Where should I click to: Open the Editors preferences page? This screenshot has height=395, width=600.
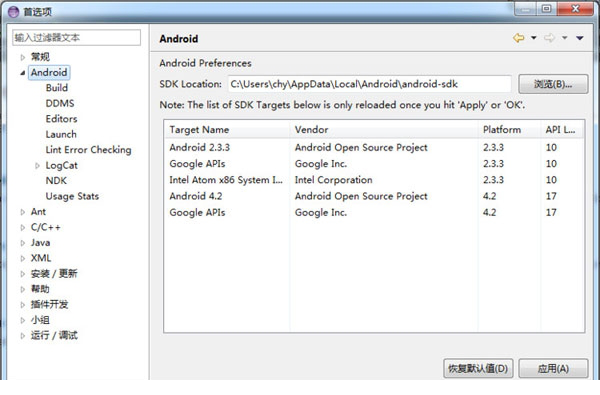(x=61, y=119)
